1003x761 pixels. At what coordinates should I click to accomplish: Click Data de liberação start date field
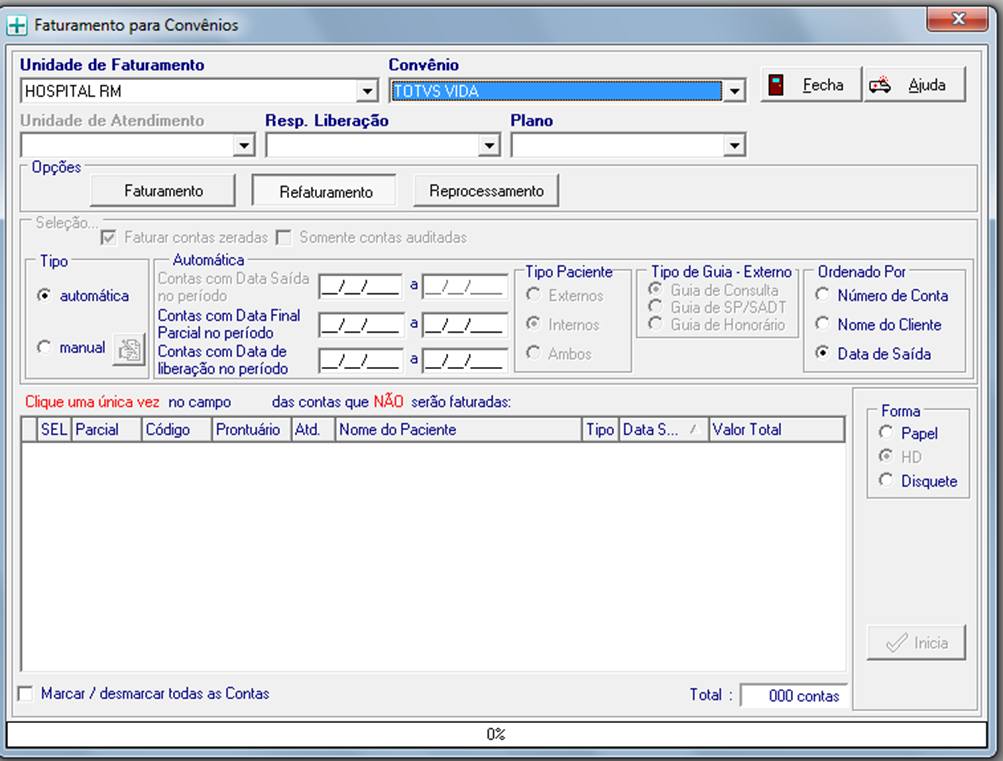pos(361,361)
